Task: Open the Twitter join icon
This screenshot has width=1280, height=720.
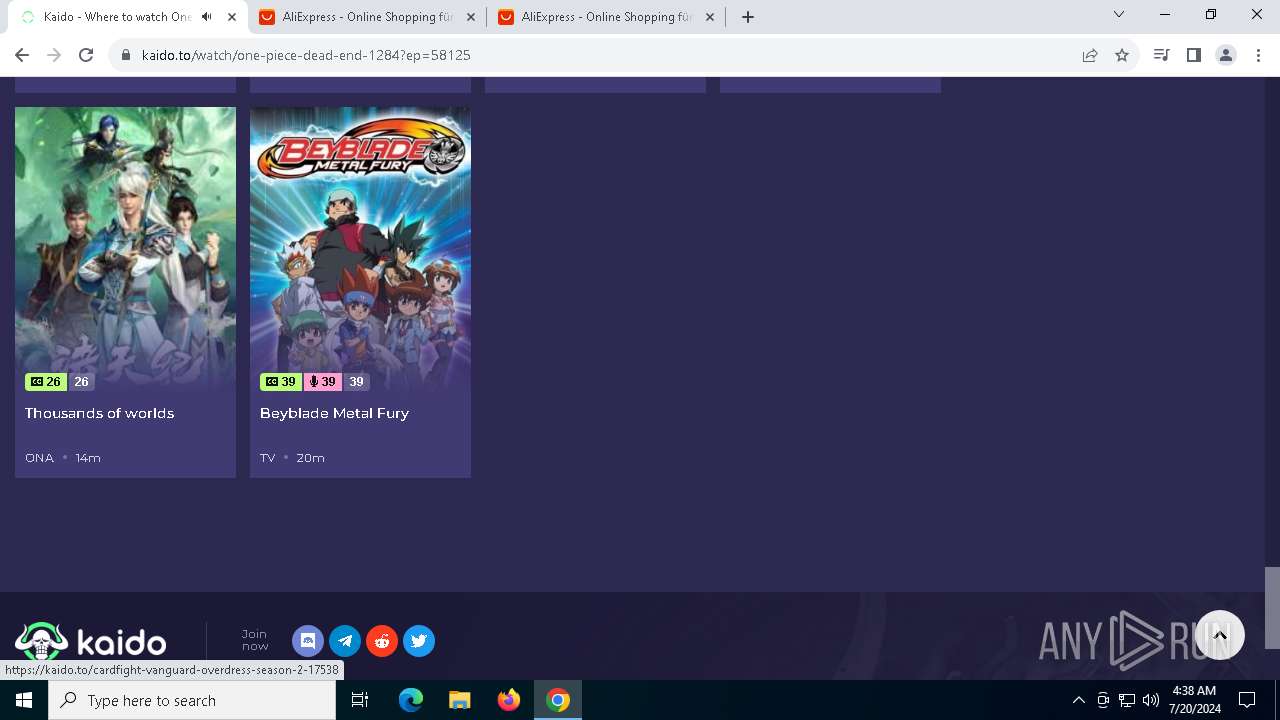Action: [x=419, y=641]
